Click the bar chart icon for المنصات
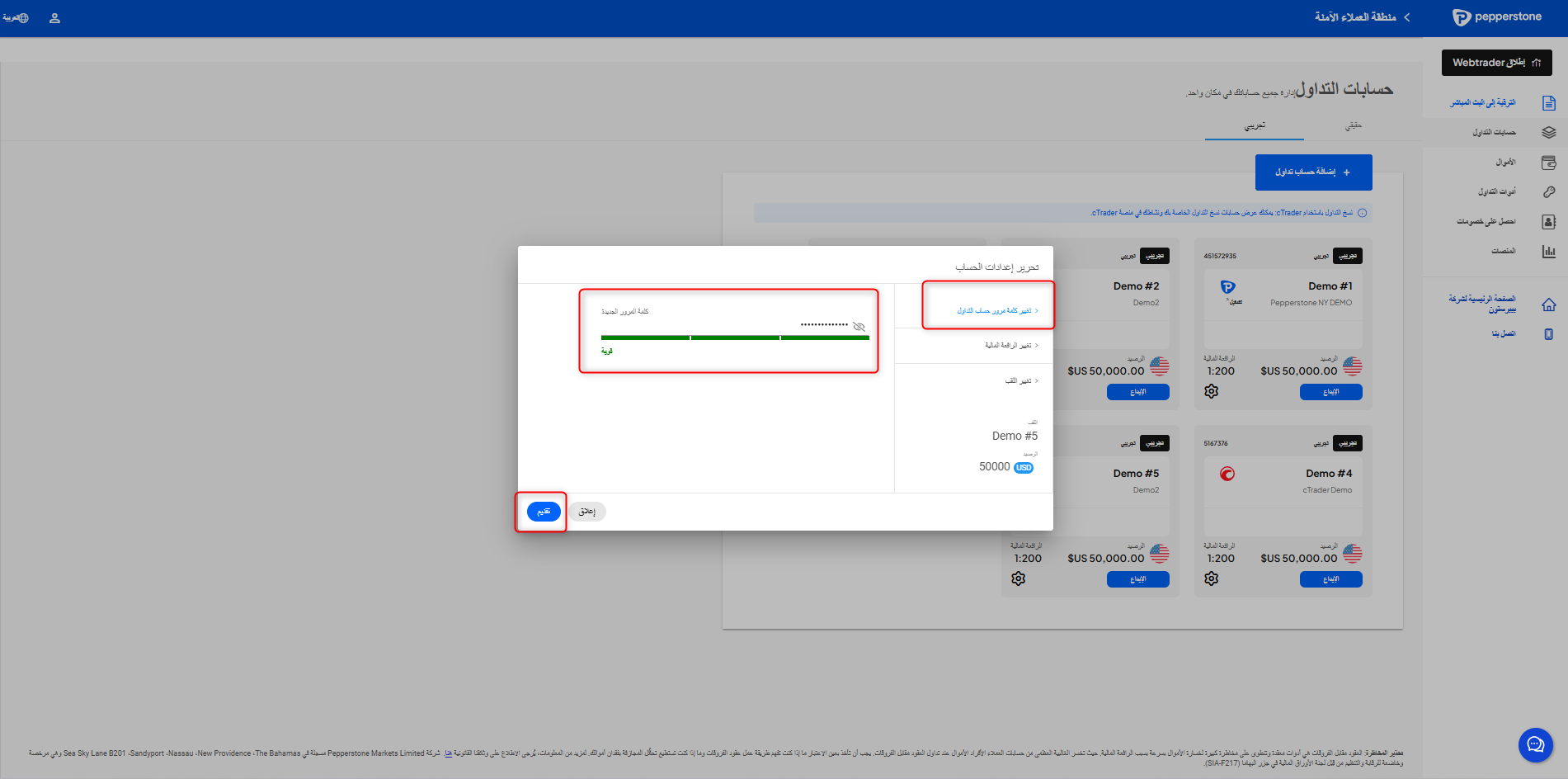This screenshot has height=779, width=1568. [1549, 252]
